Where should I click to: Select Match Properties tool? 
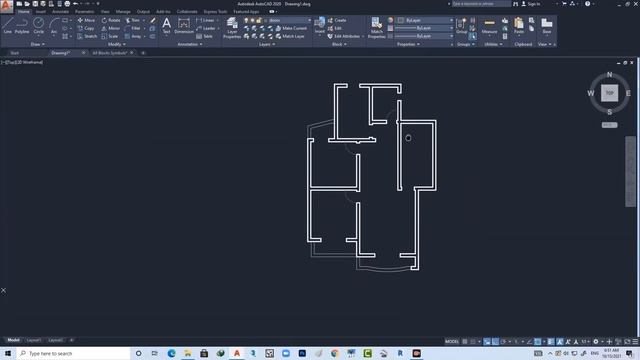click(x=376, y=28)
